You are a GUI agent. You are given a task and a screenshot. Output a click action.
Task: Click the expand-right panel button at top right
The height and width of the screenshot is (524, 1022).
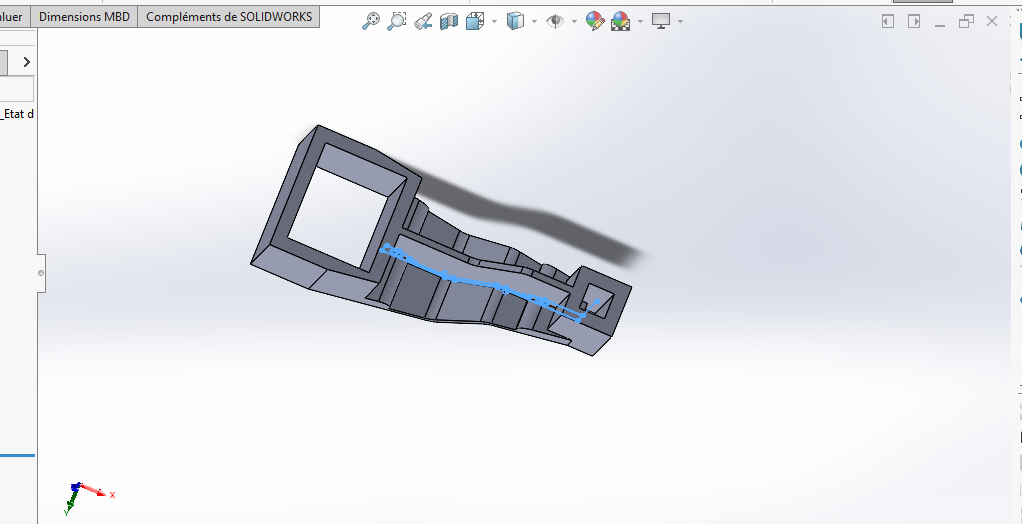914,21
